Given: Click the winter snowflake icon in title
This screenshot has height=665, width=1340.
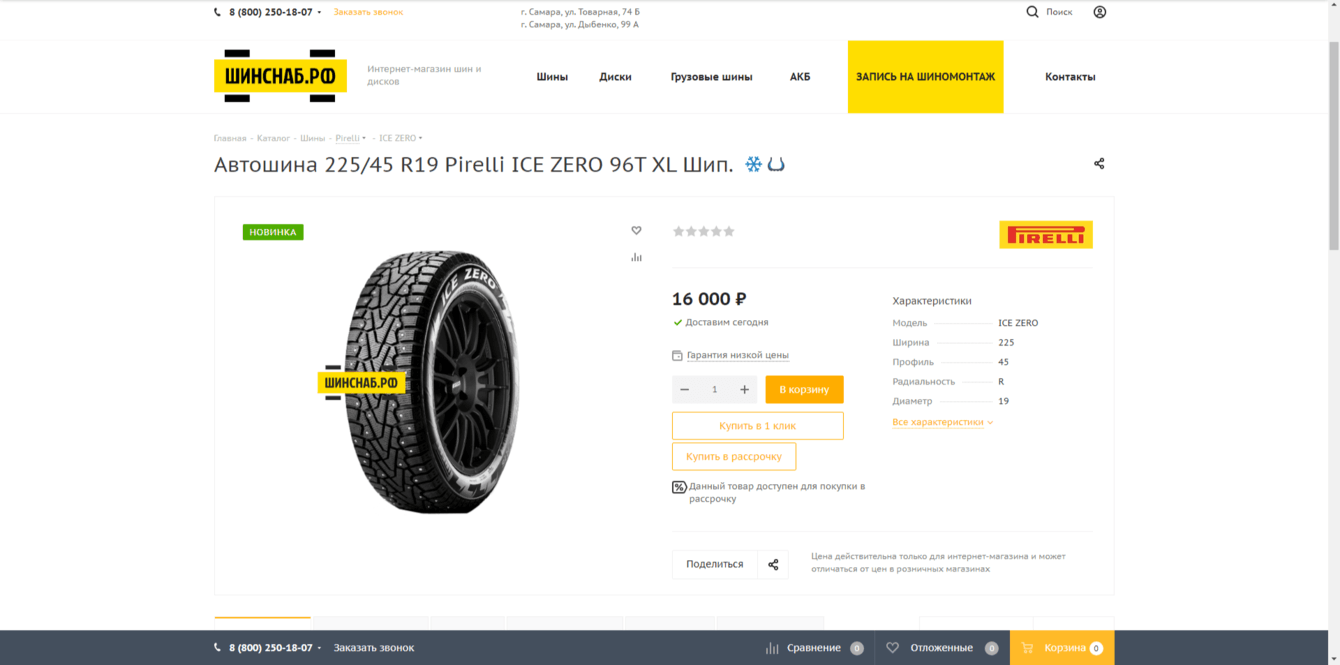Looking at the screenshot, I should click(753, 164).
